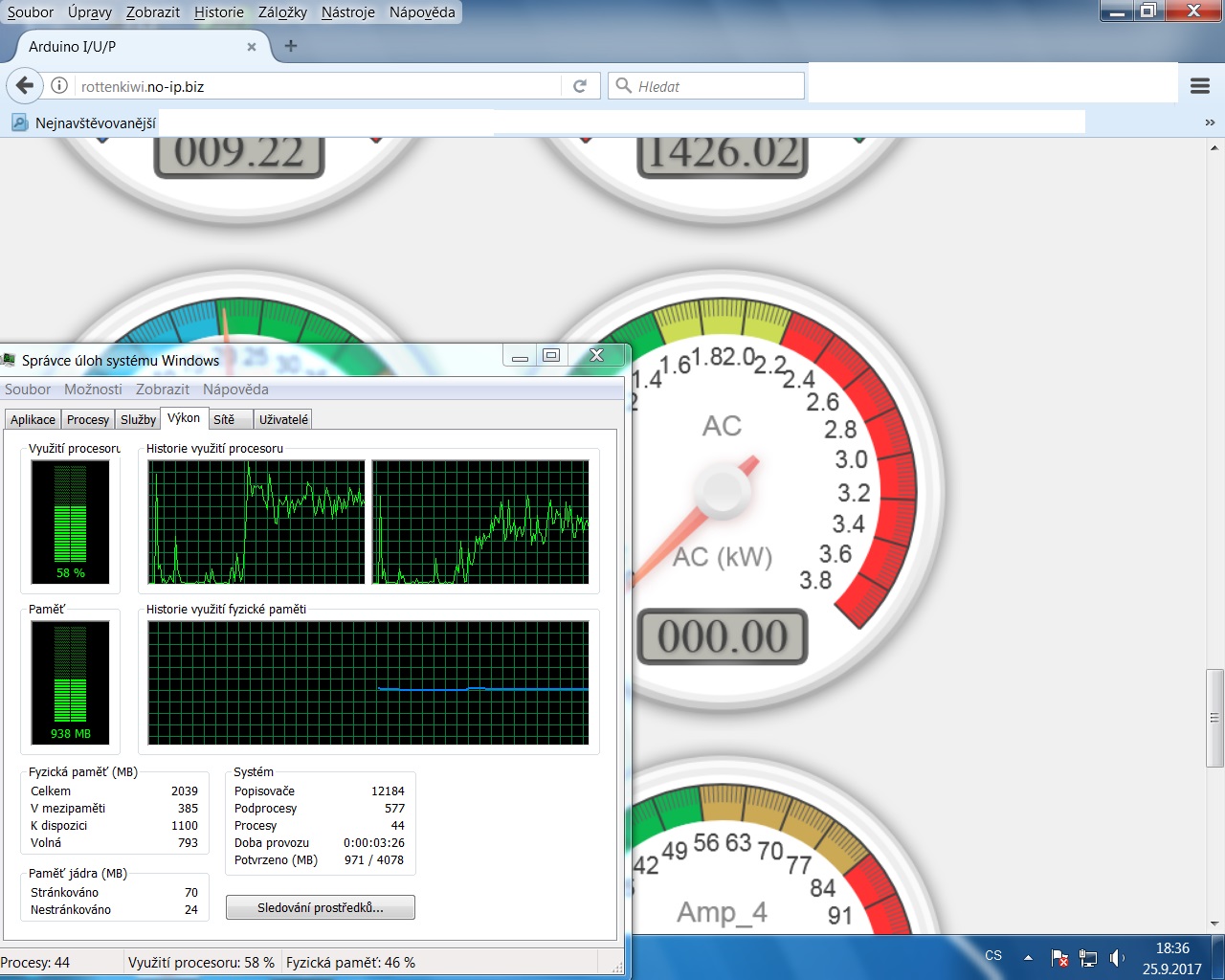1225x980 pixels.
Task: Open Action Center flag tray icon
Action: pyautogui.click(x=1059, y=957)
